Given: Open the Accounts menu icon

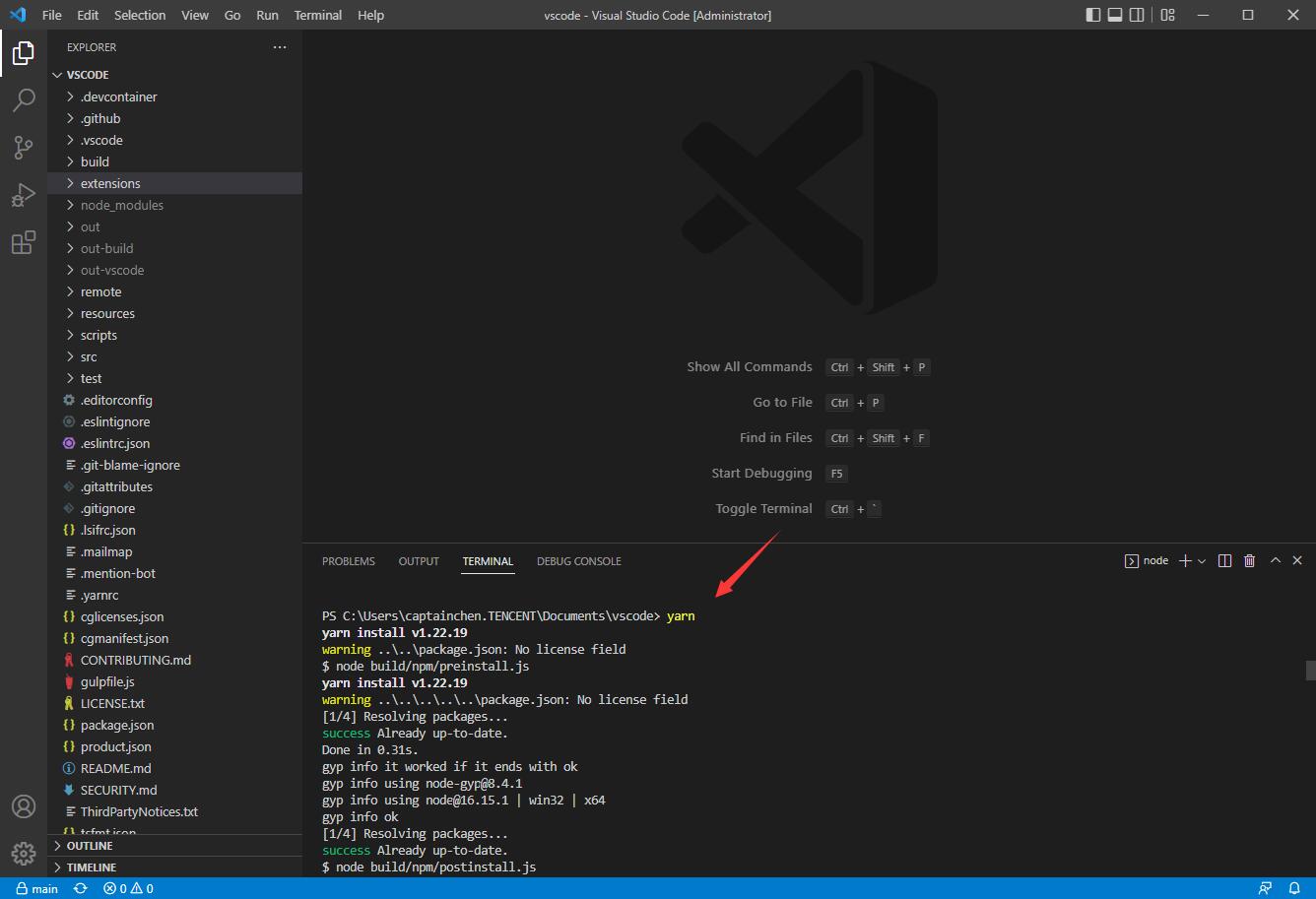Looking at the screenshot, I should (24, 806).
